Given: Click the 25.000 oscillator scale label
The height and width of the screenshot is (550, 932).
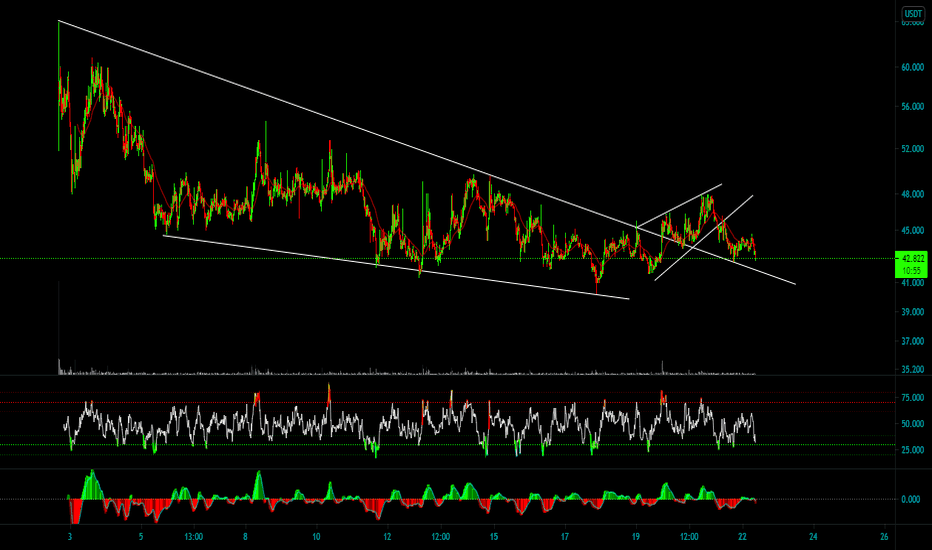Looking at the screenshot, I should [912, 450].
